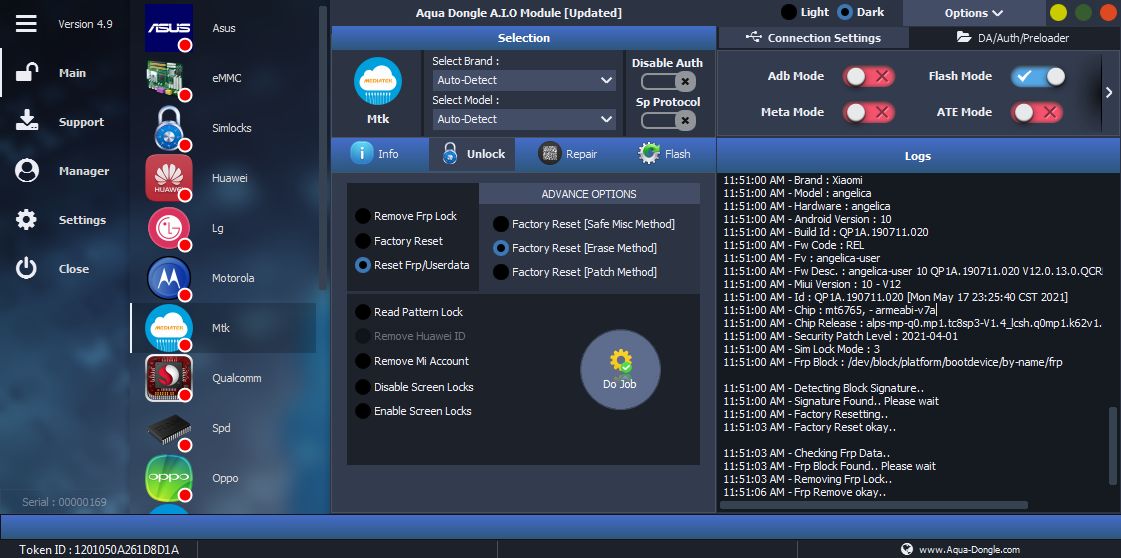
Task: Click the Logs horizontal scrollbar
Action: pos(874,505)
